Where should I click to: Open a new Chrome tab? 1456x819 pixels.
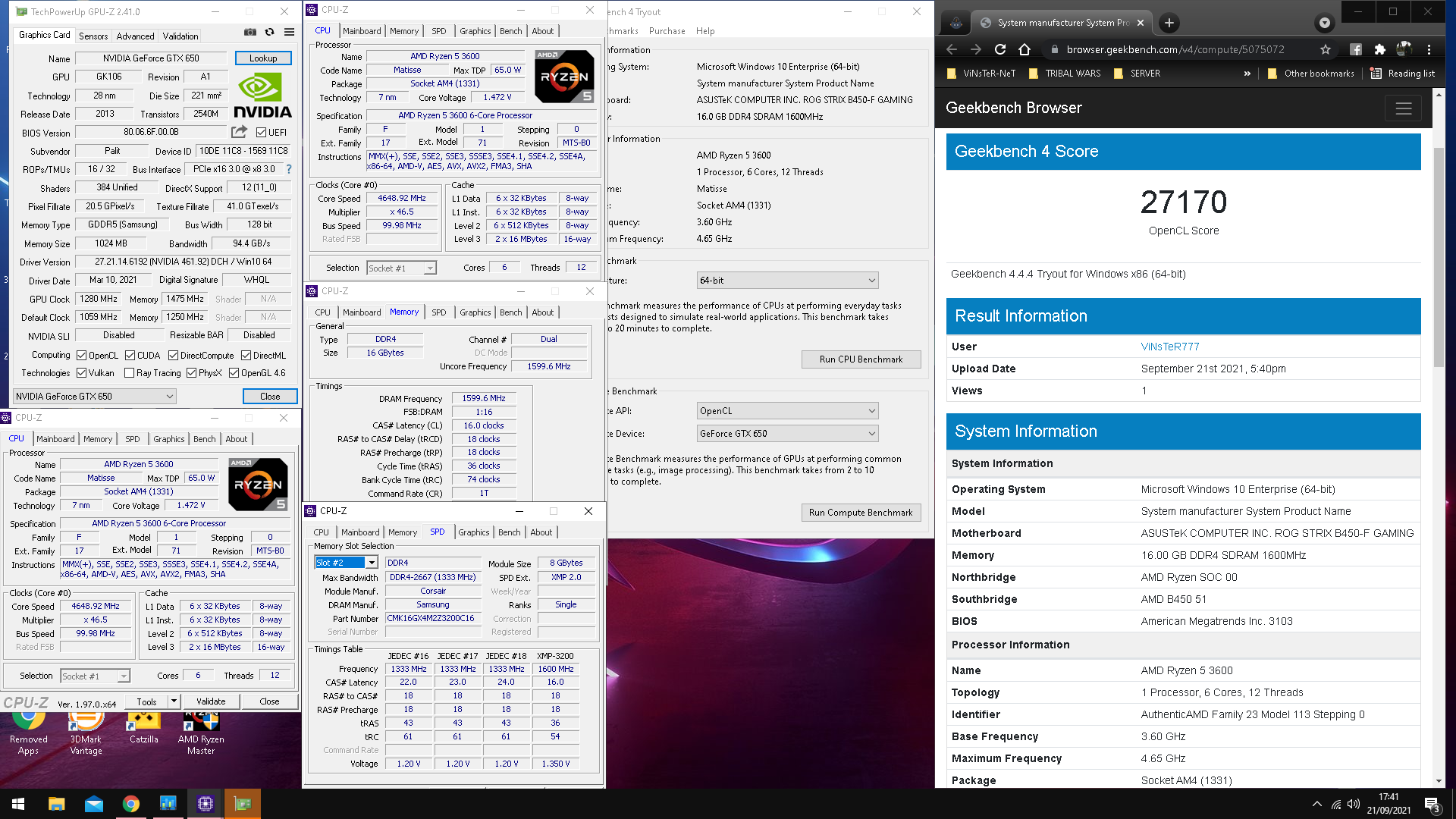point(1169,23)
